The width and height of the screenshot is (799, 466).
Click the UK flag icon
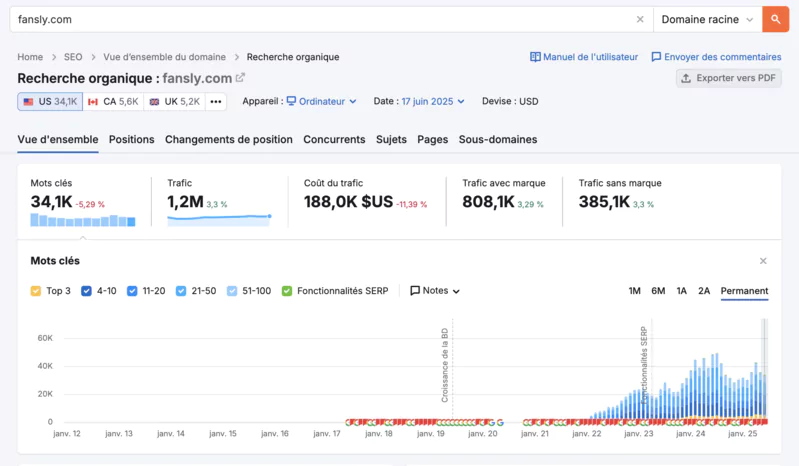click(154, 102)
